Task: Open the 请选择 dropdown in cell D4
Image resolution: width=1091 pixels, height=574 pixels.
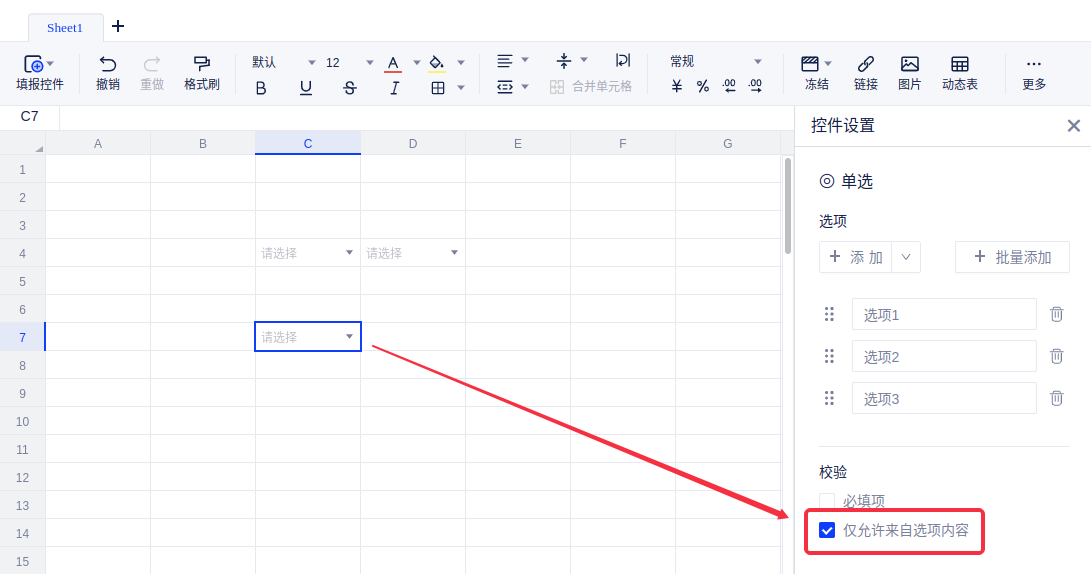Action: [x=454, y=253]
